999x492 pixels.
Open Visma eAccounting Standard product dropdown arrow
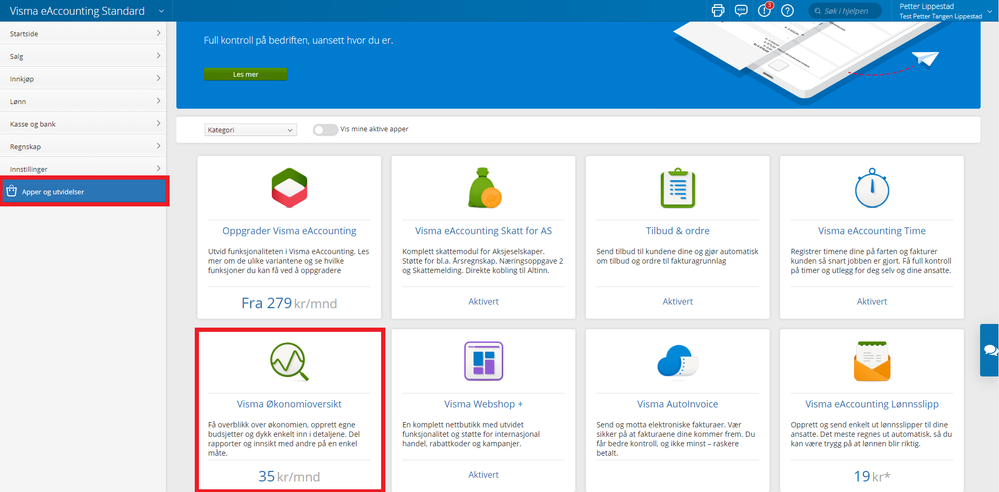[161, 11]
